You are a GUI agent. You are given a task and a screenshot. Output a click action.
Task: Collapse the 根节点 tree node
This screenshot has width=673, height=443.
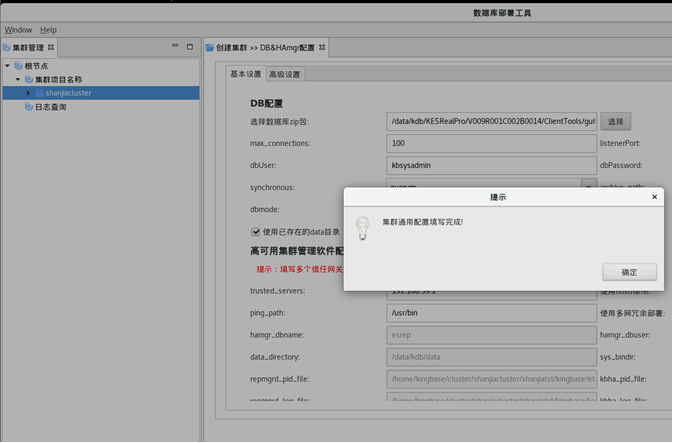pyautogui.click(x=8, y=66)
